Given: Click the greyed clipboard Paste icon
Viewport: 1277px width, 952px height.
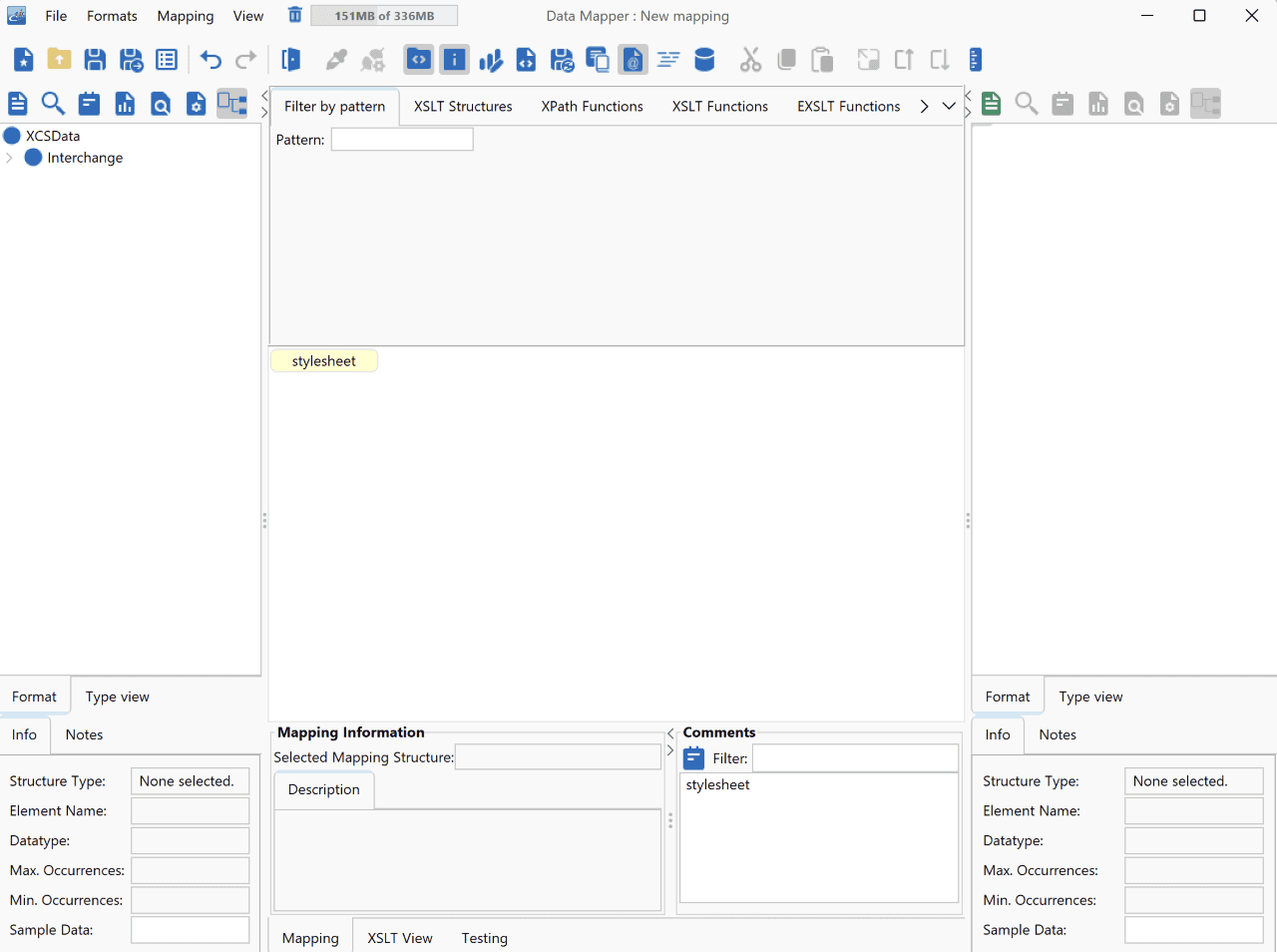Looking at the screenshot, I should (x=822, y=60).
